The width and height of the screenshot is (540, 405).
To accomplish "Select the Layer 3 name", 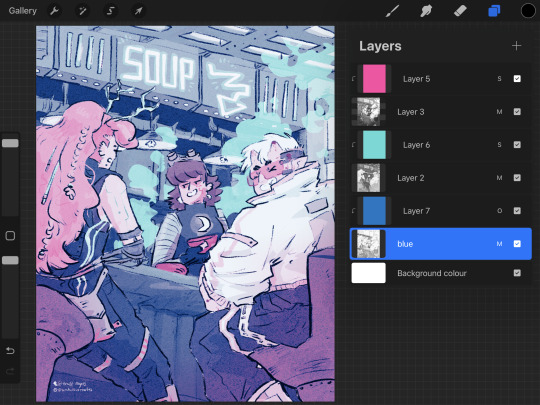I will (411, 112).
